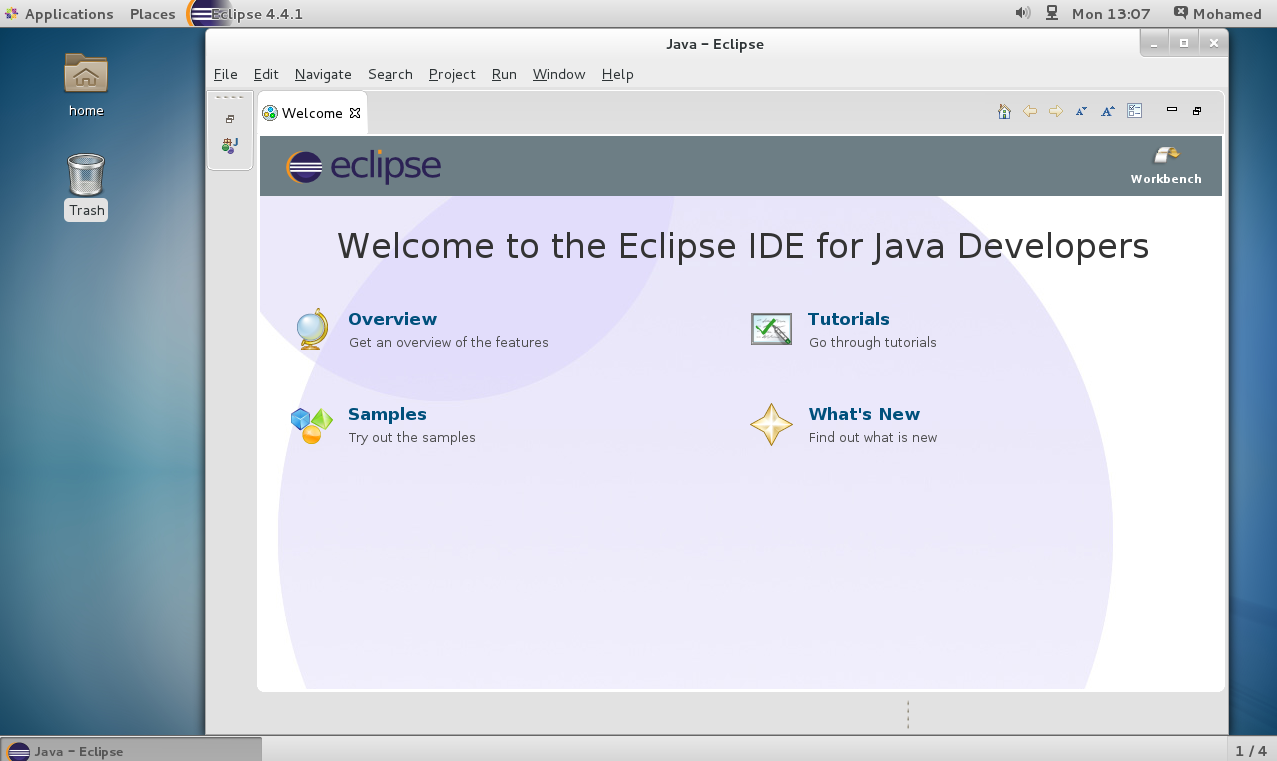Open the Applications menu in top panel
Viewport: 1277px width, 761px height.
(x=69, y=14)
